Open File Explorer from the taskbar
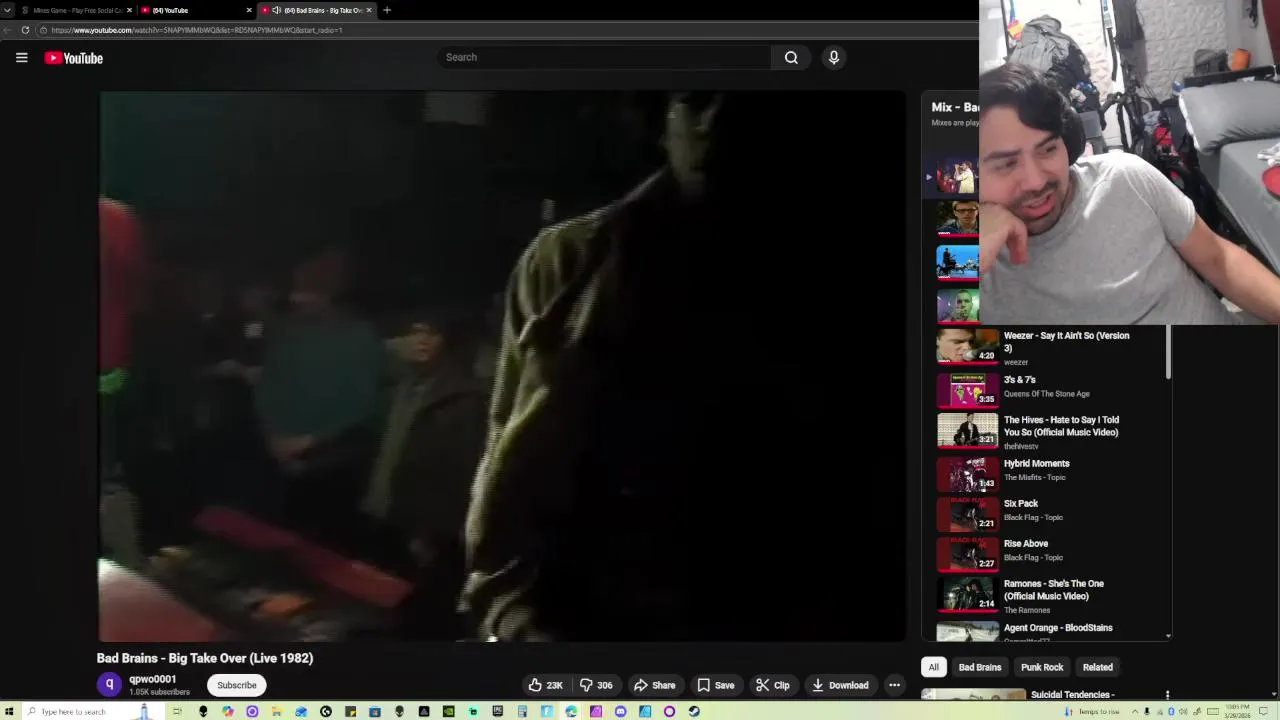 point(276,711)
